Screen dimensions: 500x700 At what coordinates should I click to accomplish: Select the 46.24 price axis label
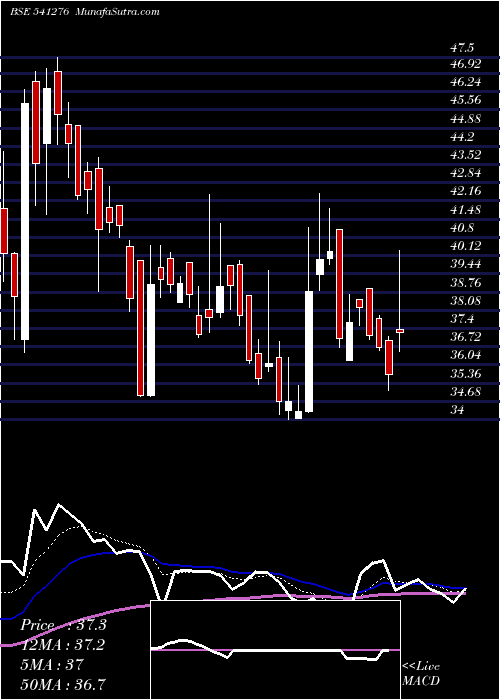466,82
